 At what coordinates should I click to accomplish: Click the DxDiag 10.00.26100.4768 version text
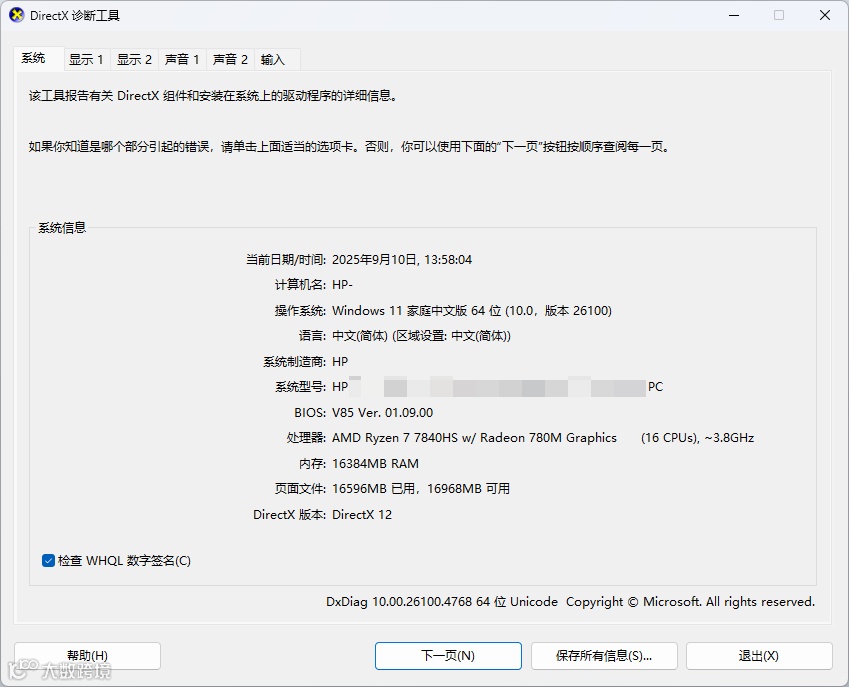click(x=570, y=601)
